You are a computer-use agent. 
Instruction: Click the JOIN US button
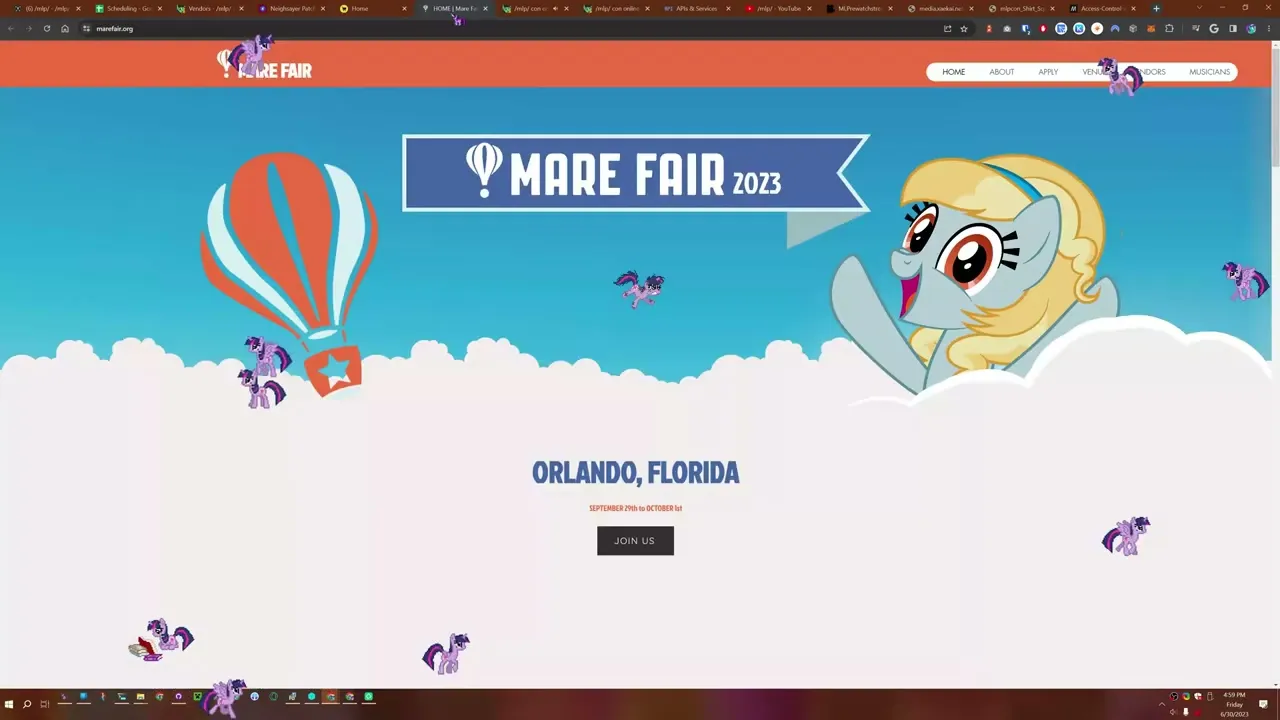635,541
